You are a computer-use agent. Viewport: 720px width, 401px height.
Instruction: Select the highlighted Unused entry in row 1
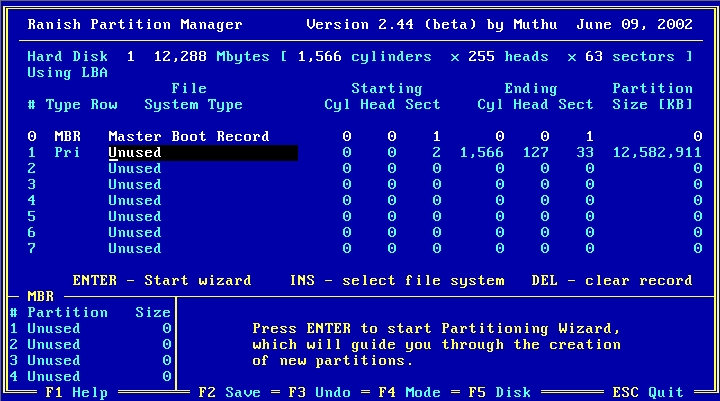coord(203,152)
